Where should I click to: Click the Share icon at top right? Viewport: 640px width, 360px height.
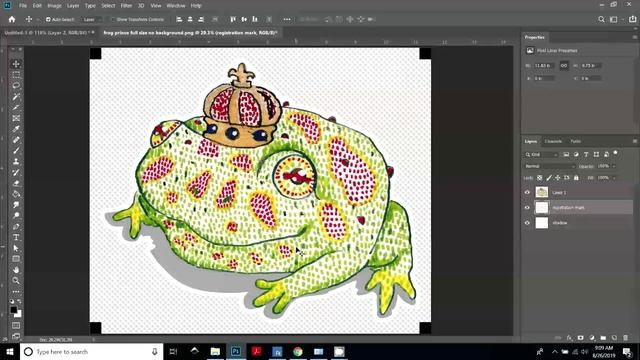[632, 19]
